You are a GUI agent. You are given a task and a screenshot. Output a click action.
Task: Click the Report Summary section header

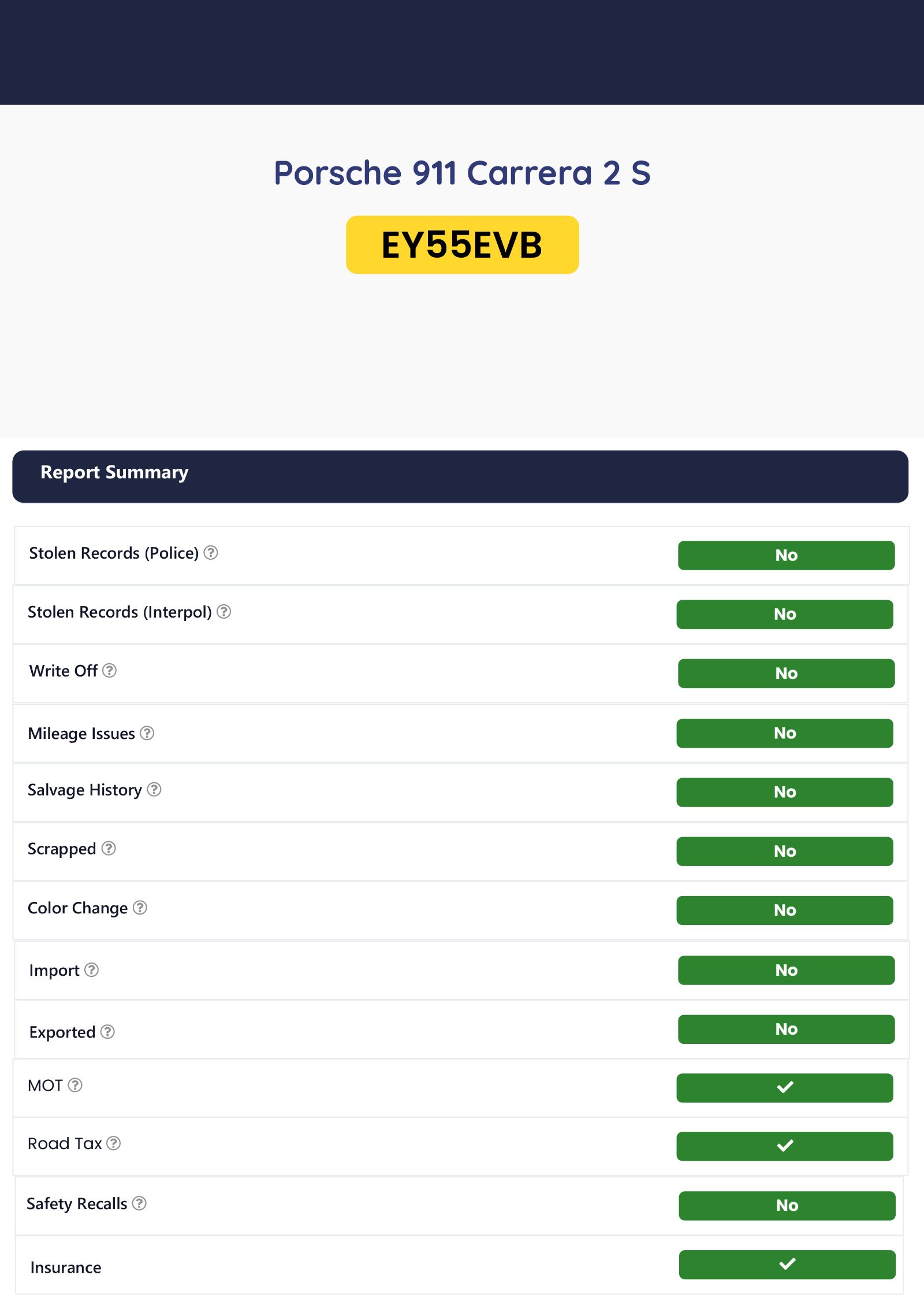tap(460, 477)
